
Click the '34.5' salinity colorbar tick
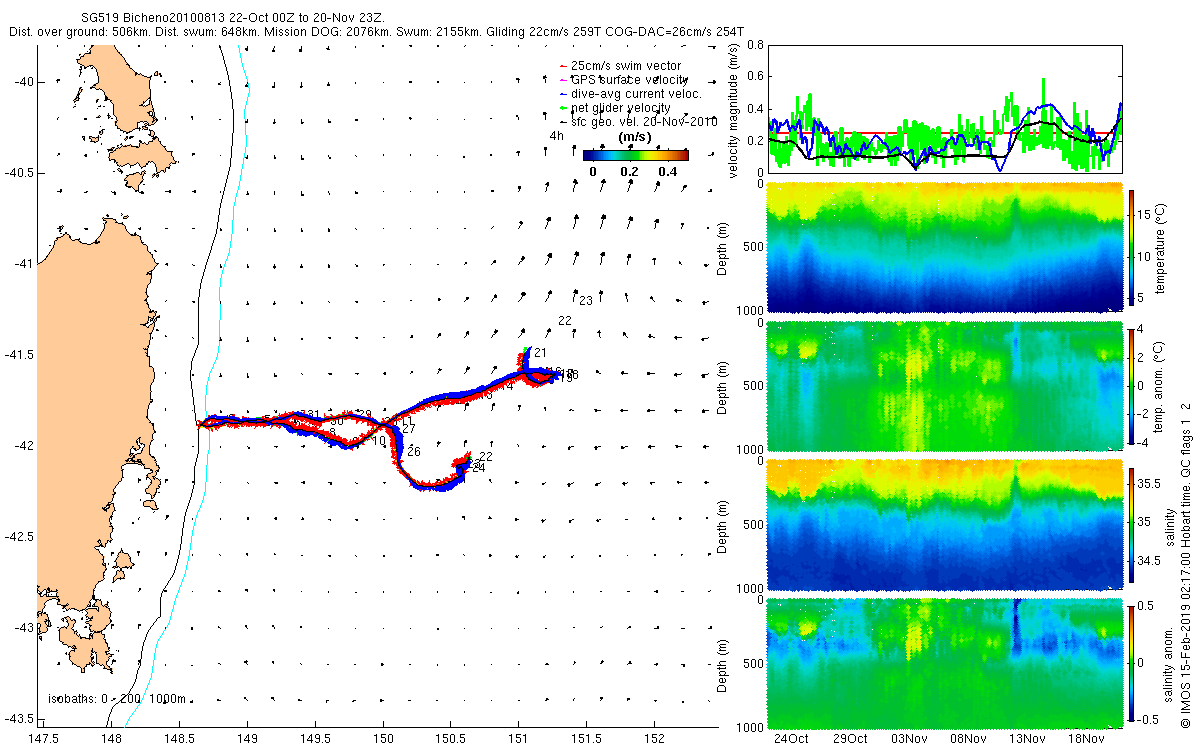[x=1151, y=562]
